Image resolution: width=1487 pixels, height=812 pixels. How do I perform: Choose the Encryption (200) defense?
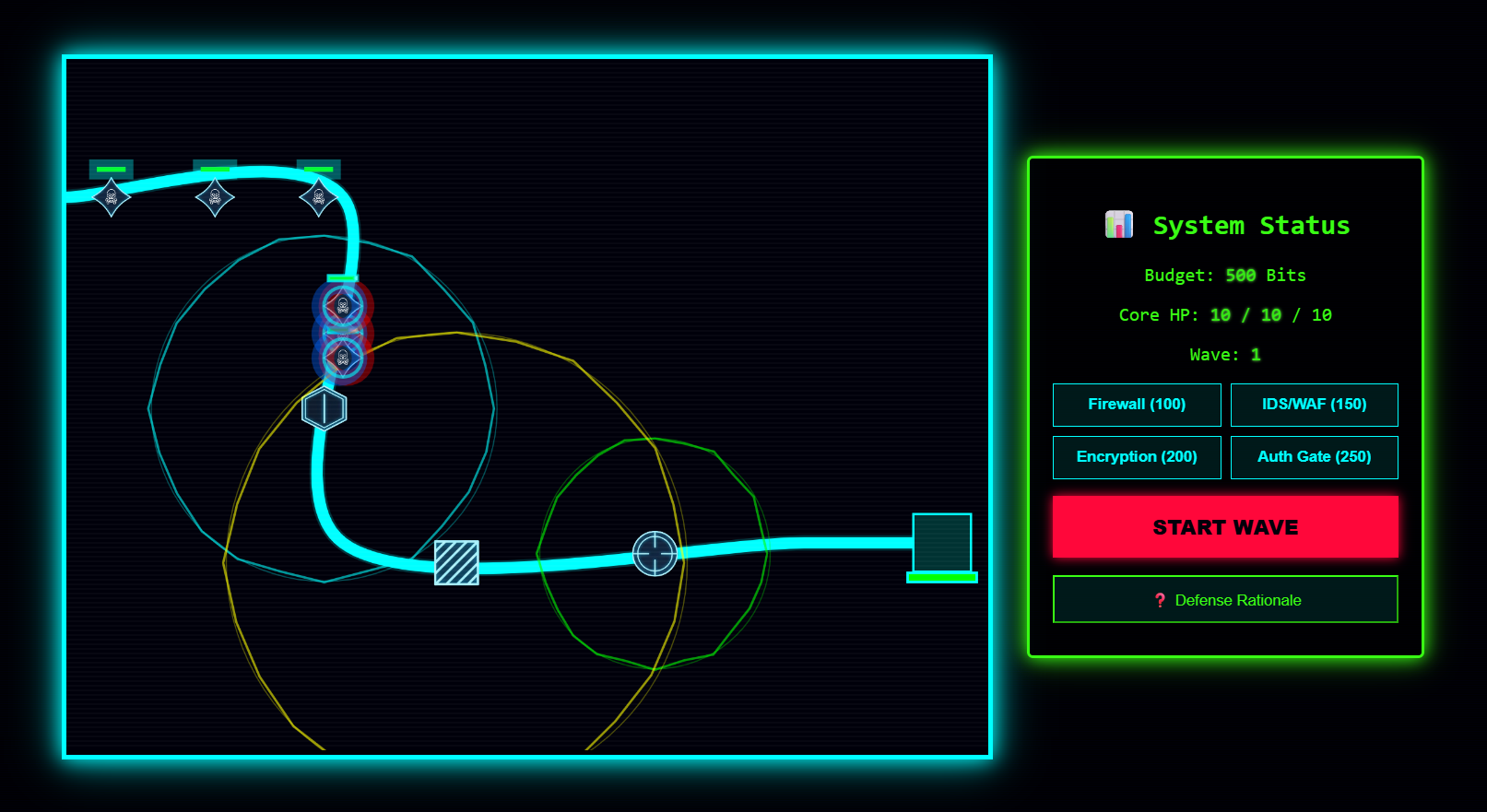[1137, 457]
